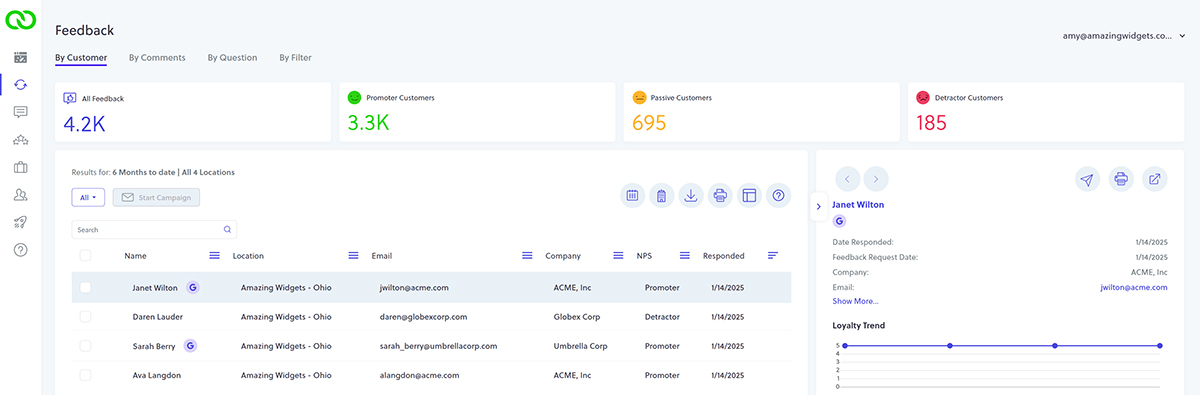1200x395 pixels.
Task: Toggle the select-all checkbox in table header
Action: click(85, 256)
